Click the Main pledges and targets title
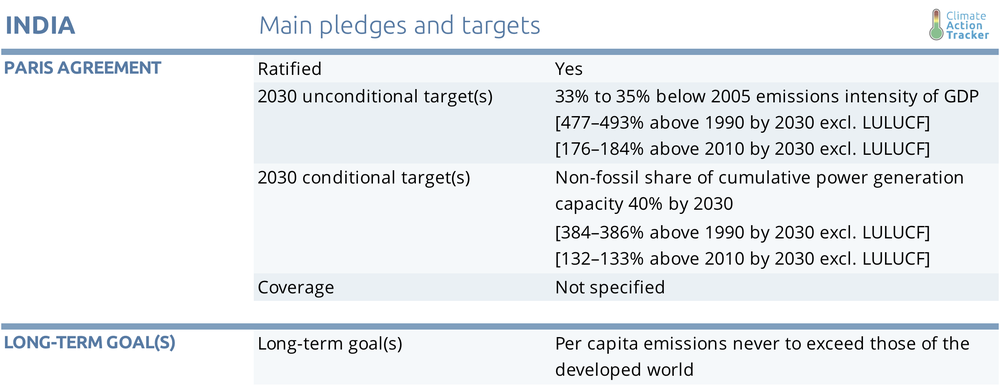Screen dimensions: 1000x392 tap(399, 26)
